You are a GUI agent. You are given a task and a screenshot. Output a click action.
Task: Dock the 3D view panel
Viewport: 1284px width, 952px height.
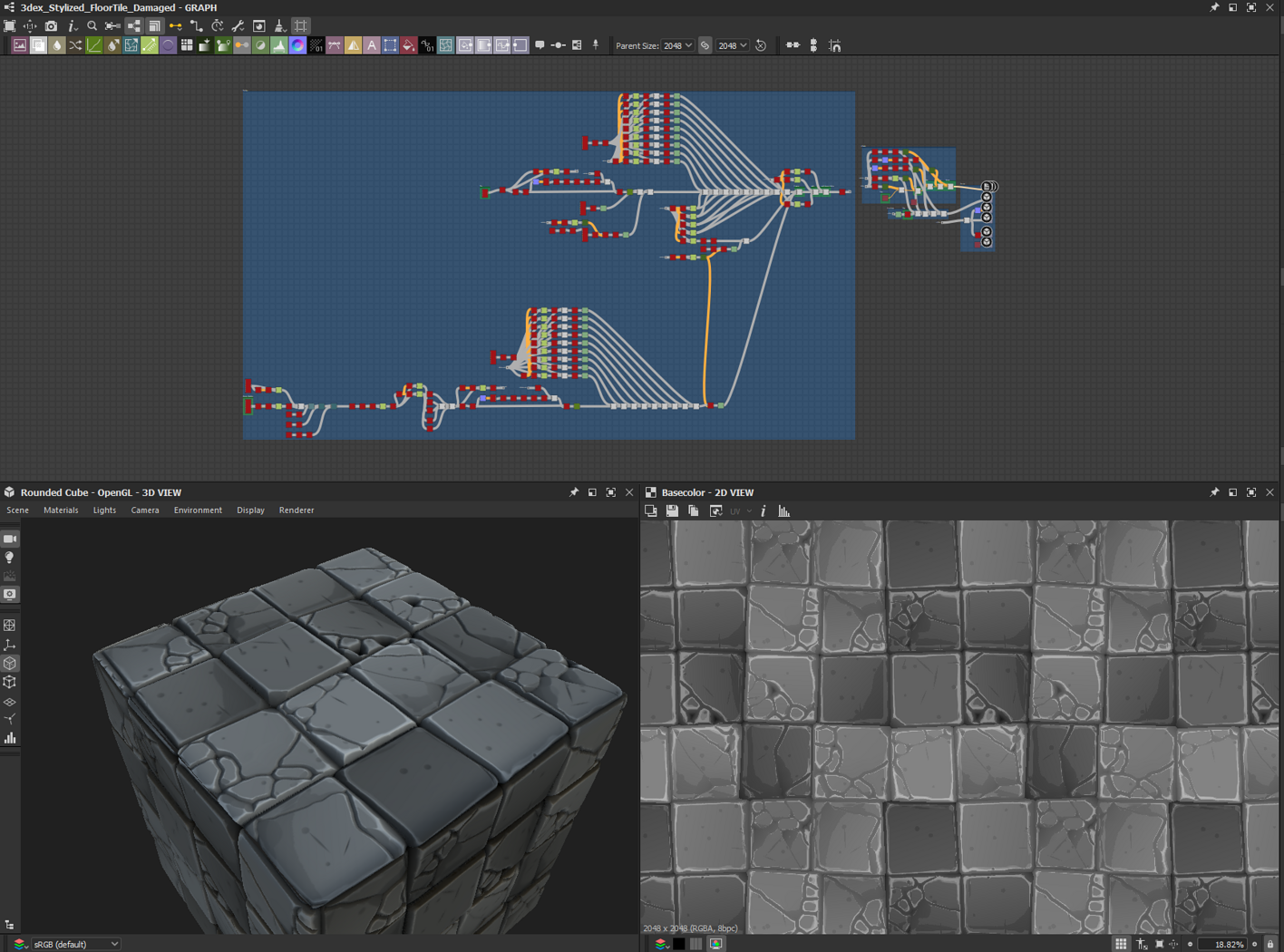click(592, 492)
